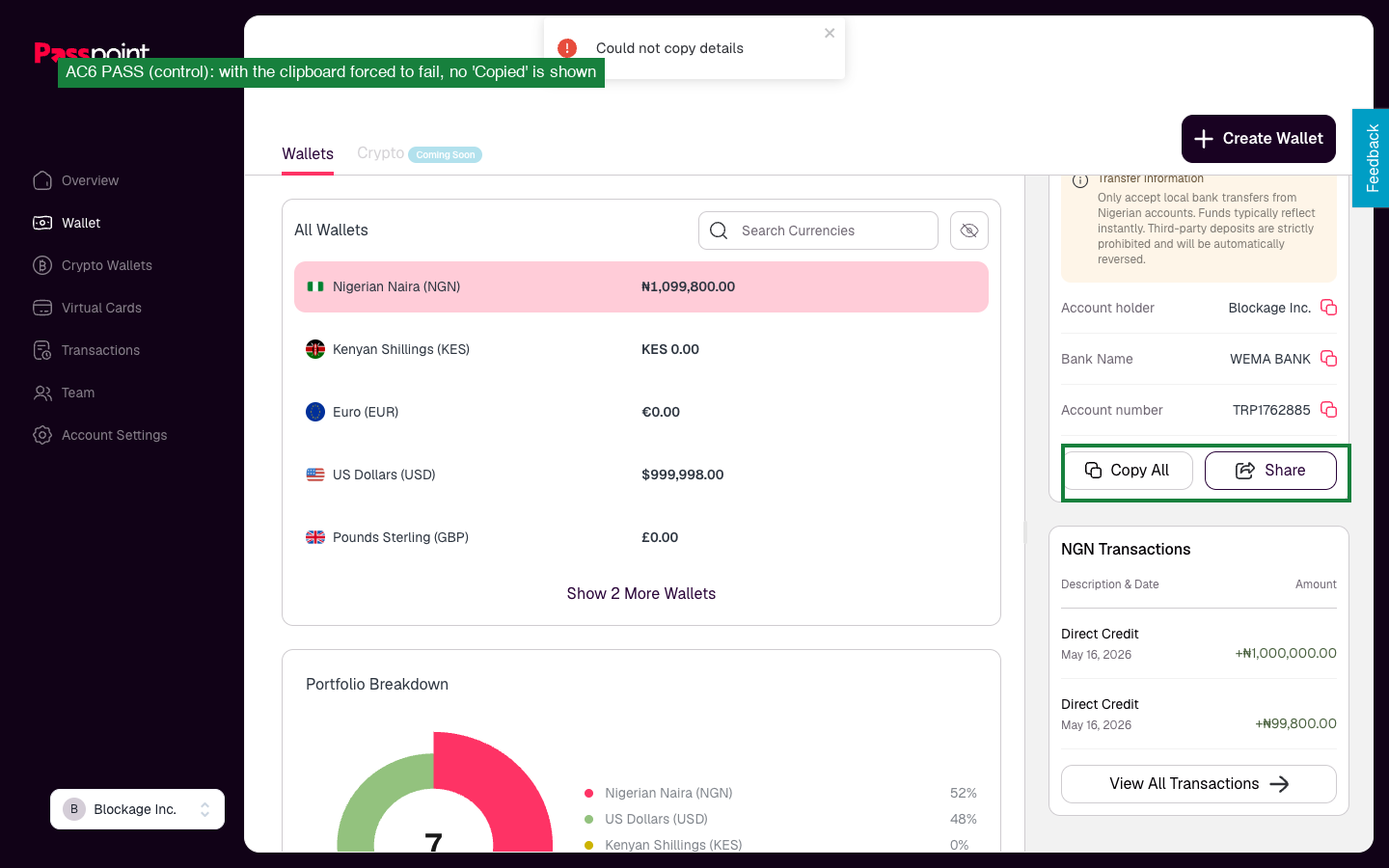Screen dimensions: 1389x868
Task: Switch to the Crypto tab
Action: click(x=381, y=153)
